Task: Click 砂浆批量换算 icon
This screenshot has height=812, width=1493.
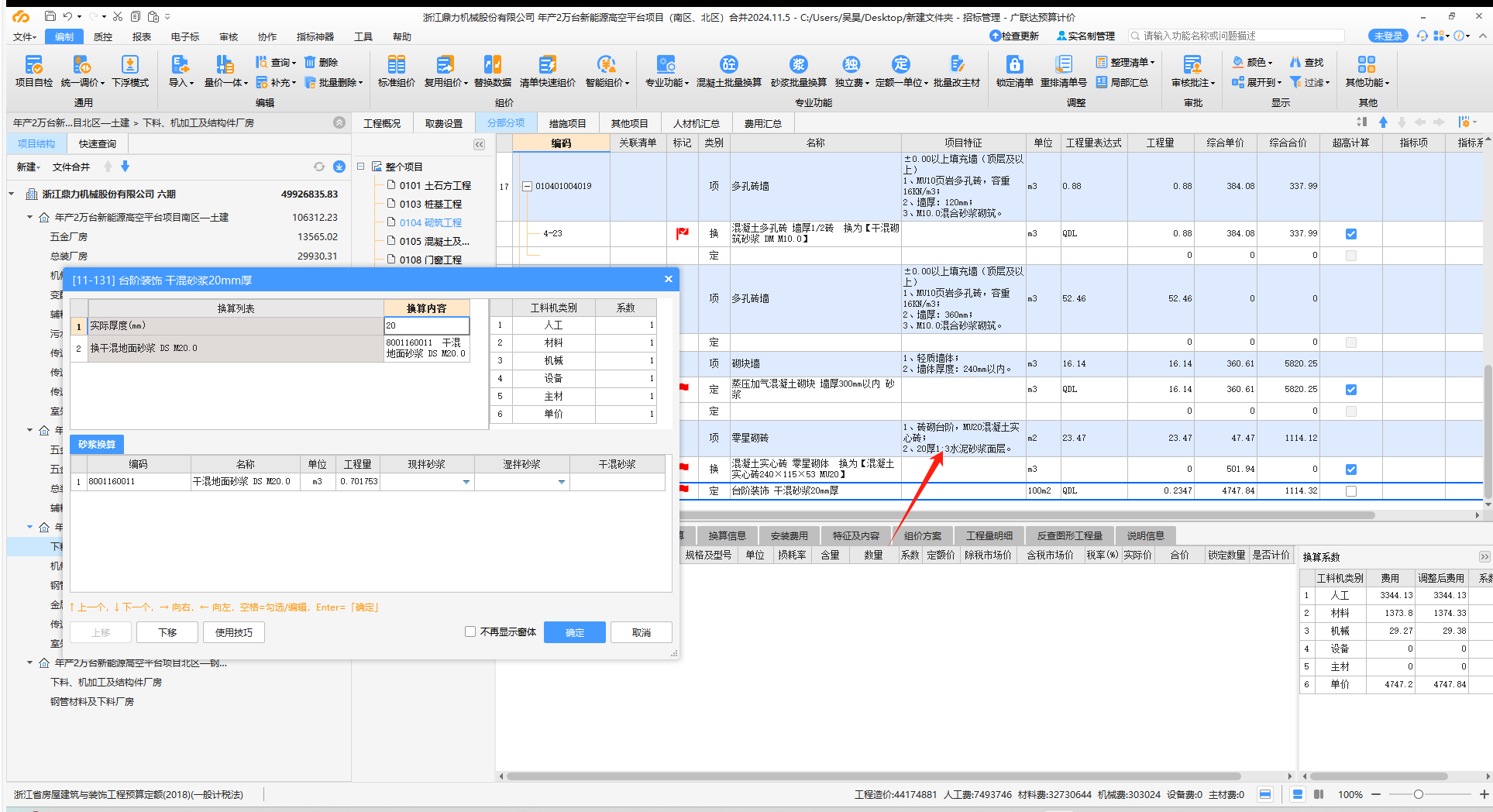Action: point(799,71)
